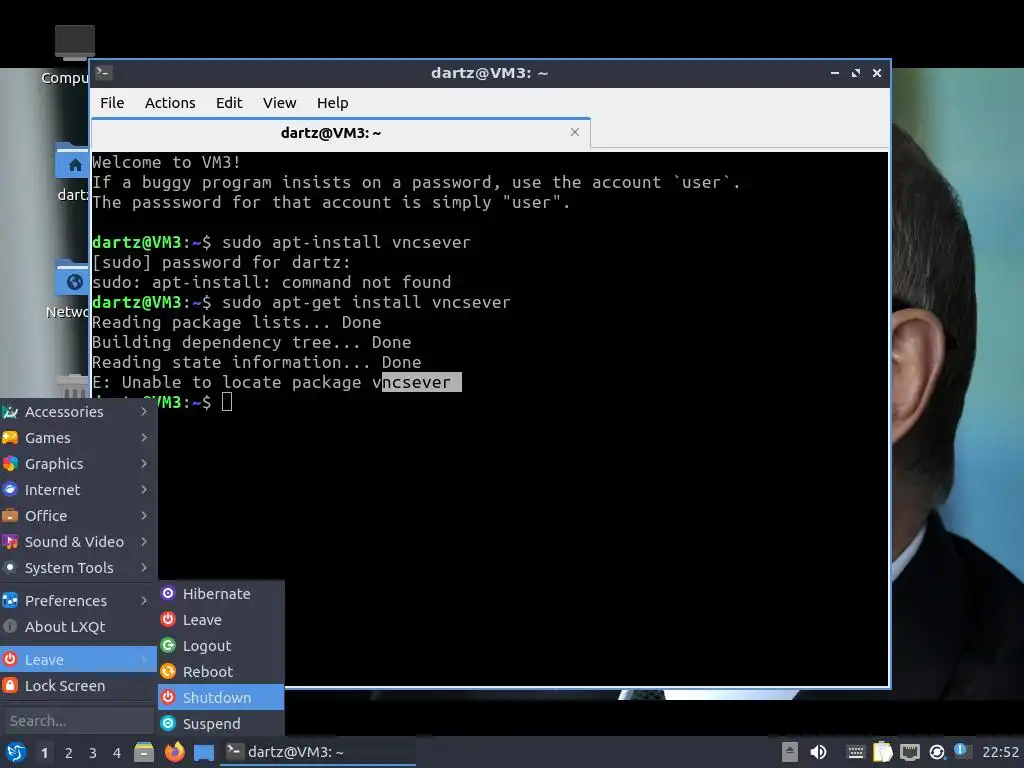The height and width of the screenshot is (768, 1024).
Task: Click the terminal icon in window title bar
Action: [104, 72]
